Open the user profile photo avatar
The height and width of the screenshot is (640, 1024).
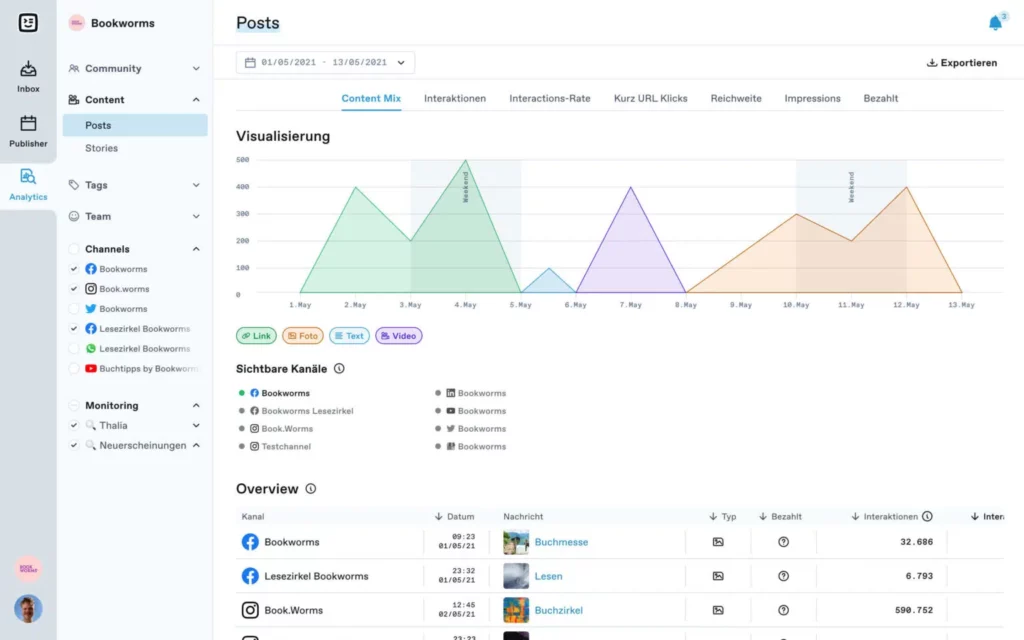(28, 609)
